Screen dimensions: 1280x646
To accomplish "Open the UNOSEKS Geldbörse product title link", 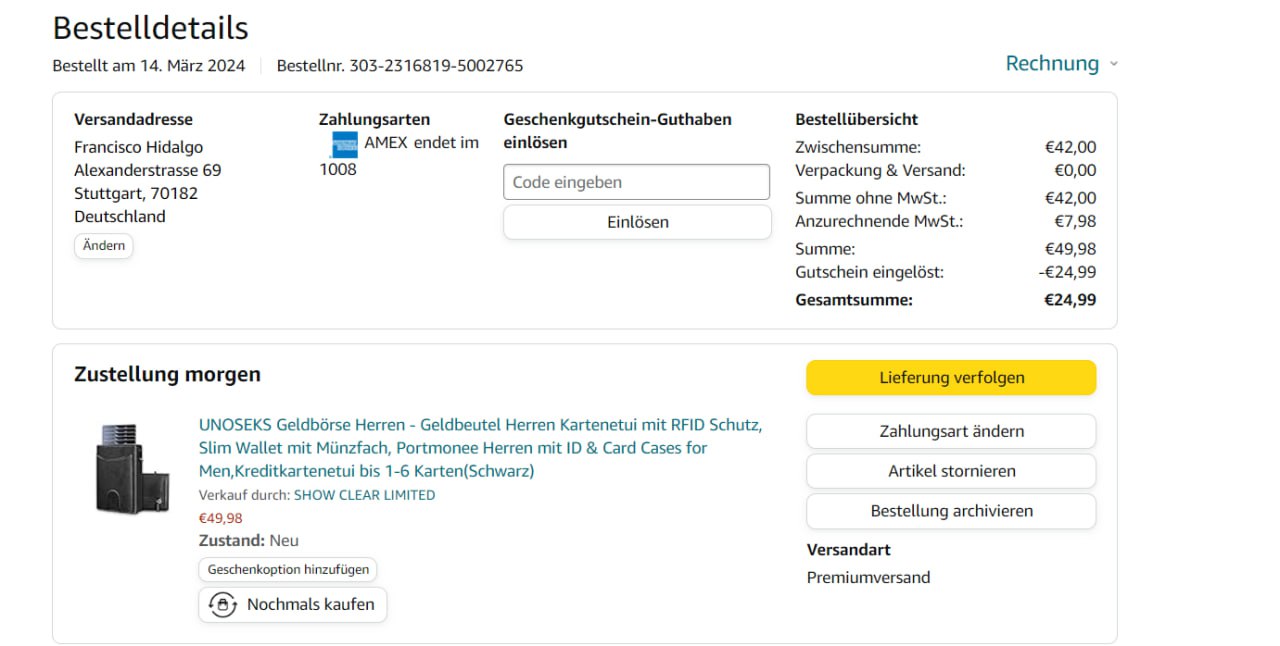I will [481, 448].
